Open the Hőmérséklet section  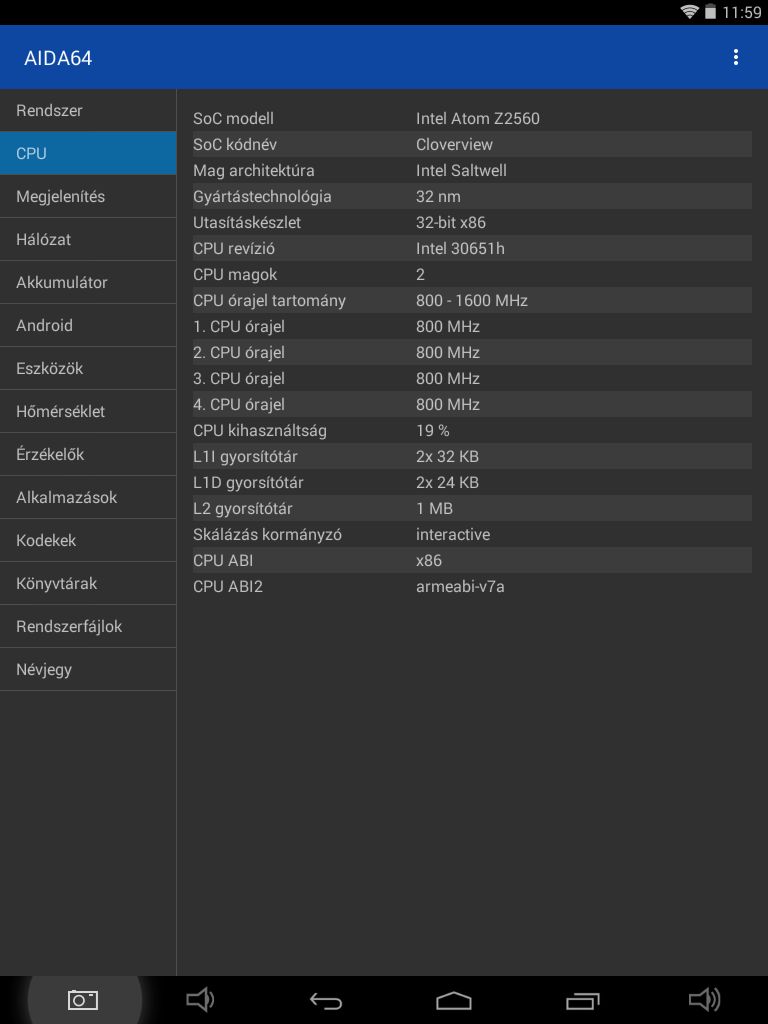pos(88,411)
